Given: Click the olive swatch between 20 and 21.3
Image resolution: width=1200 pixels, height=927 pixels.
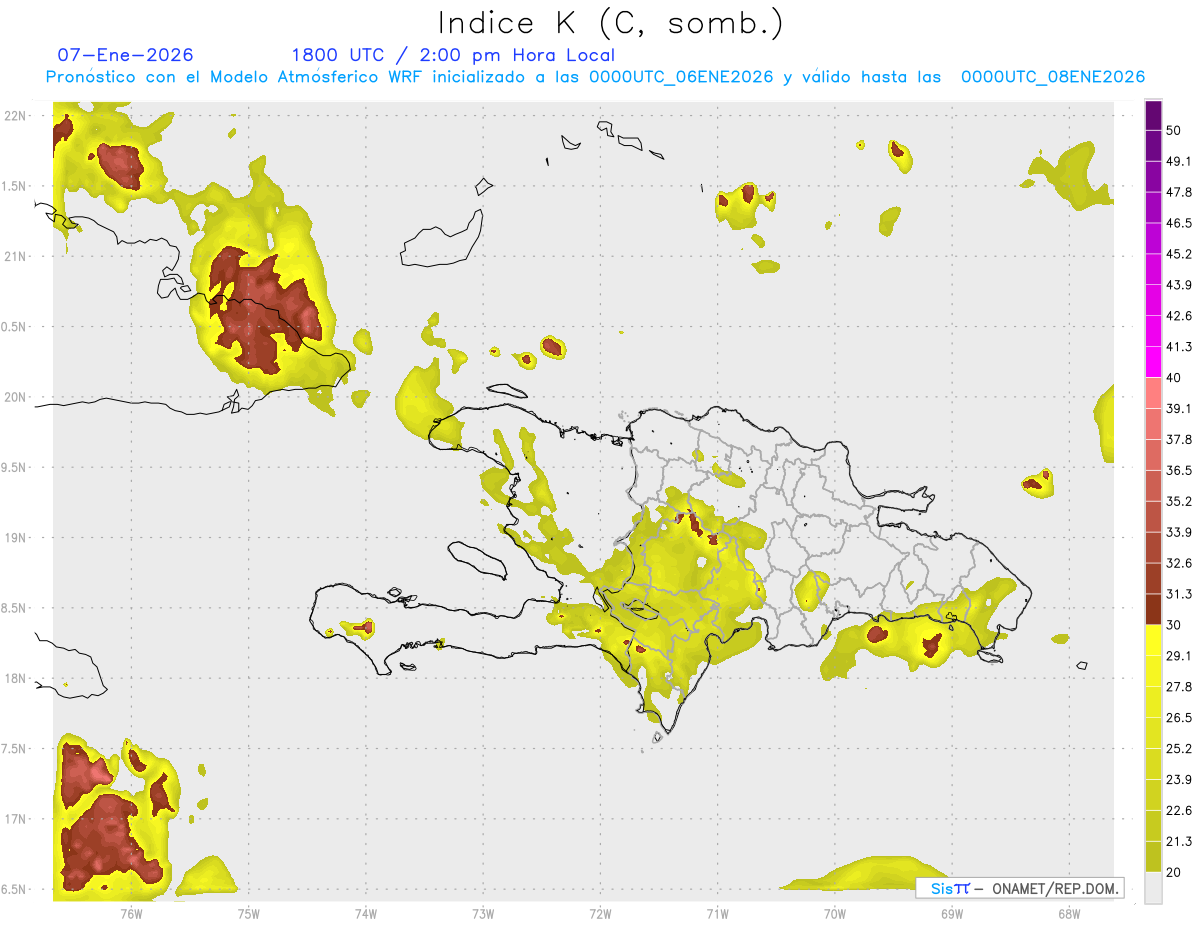Looking at the screenshot, I should point(1153,856).
